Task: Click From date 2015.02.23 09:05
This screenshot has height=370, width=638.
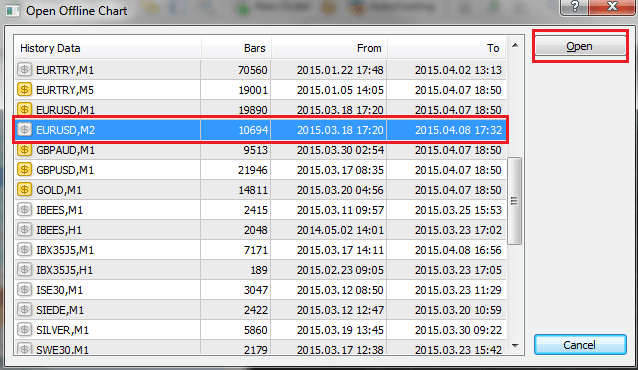Action: (340, 270)
